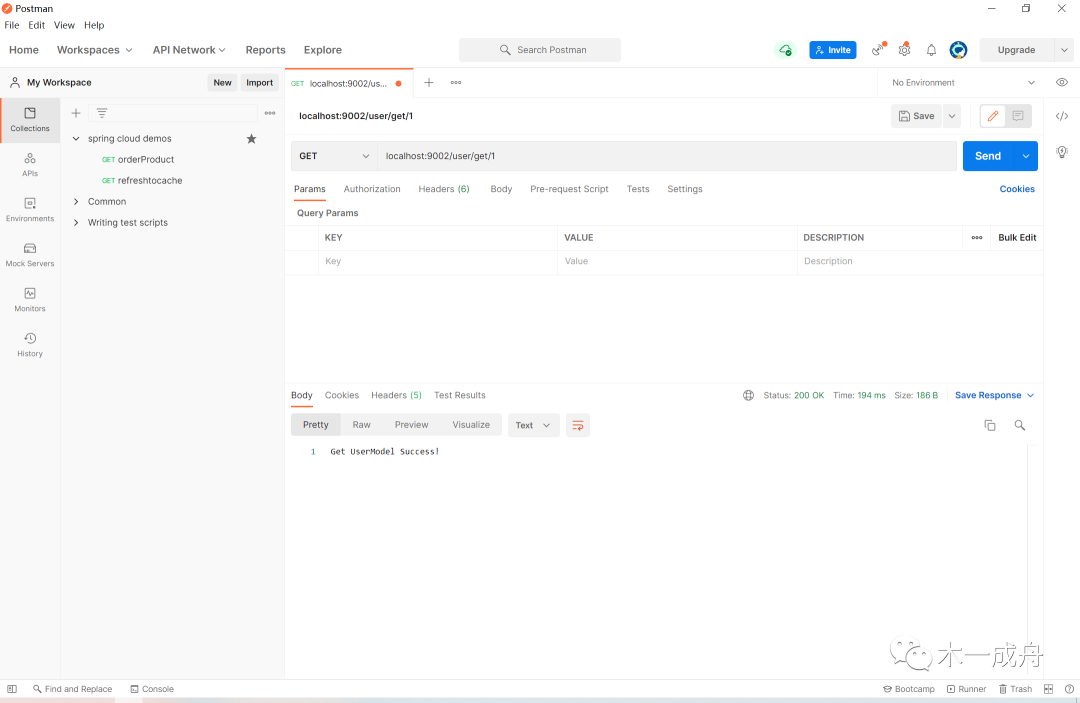Open the Monitors sidebar panel
This screenshot has height=703, width=1080.
point(30,300)
